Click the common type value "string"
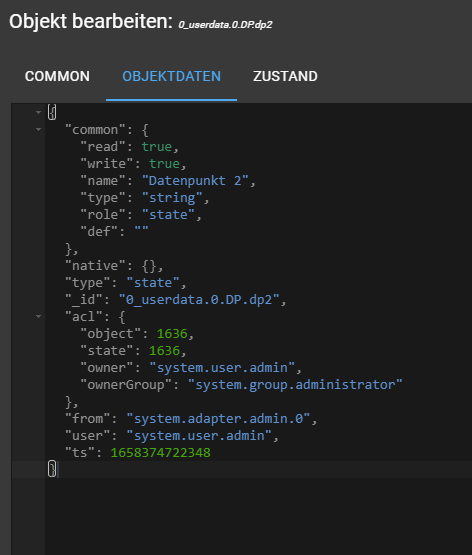The width and height of the screenshot is (472, 555). click(172, 198)
